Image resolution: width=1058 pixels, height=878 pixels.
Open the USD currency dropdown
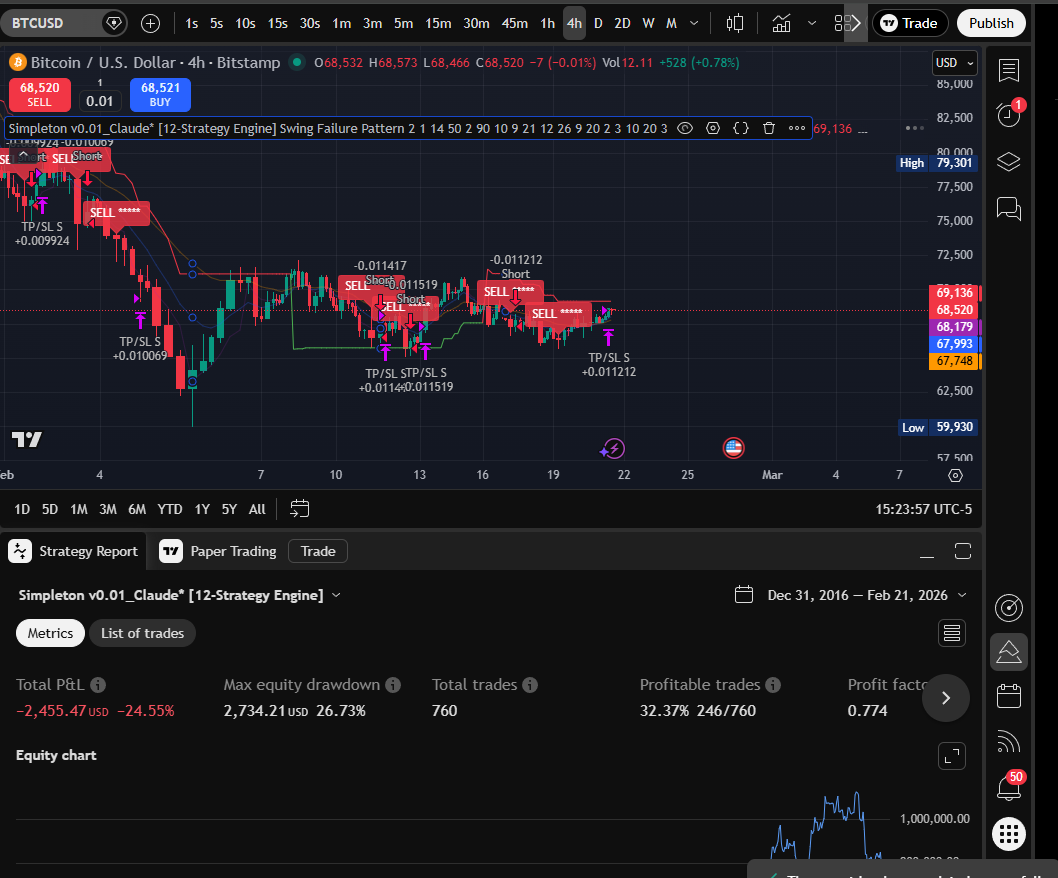[953, 62]
